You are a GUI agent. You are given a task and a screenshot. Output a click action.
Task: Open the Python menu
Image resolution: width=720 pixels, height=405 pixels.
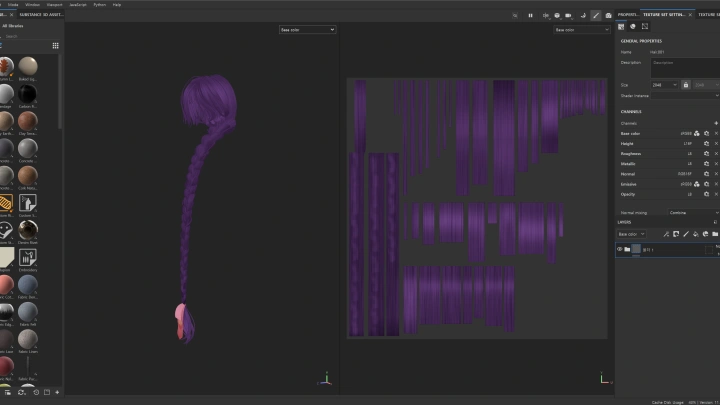99,5
